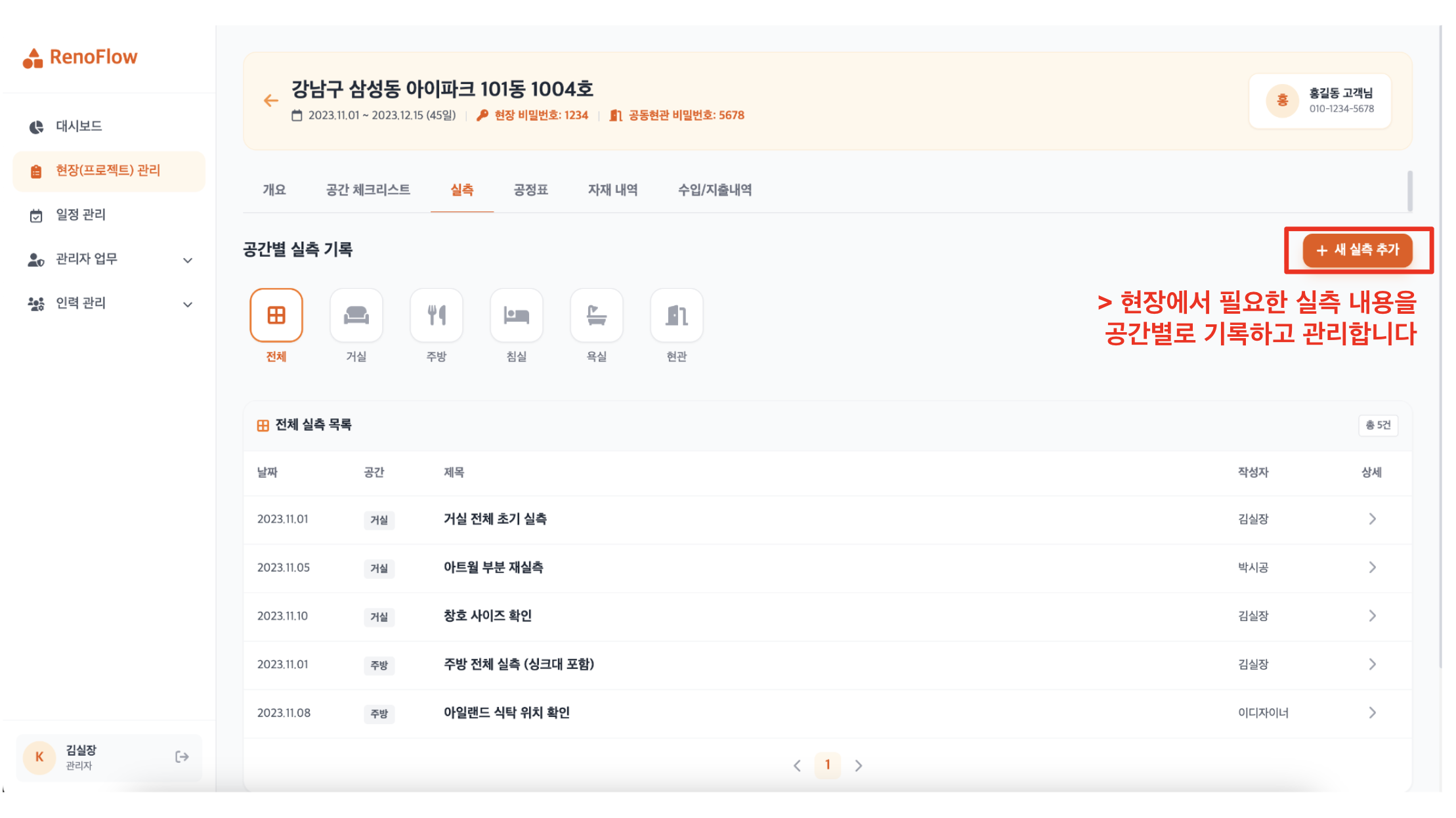
Task: Open detail arrow for 창호 사이즈 확인
Action: coord(1372,616)
